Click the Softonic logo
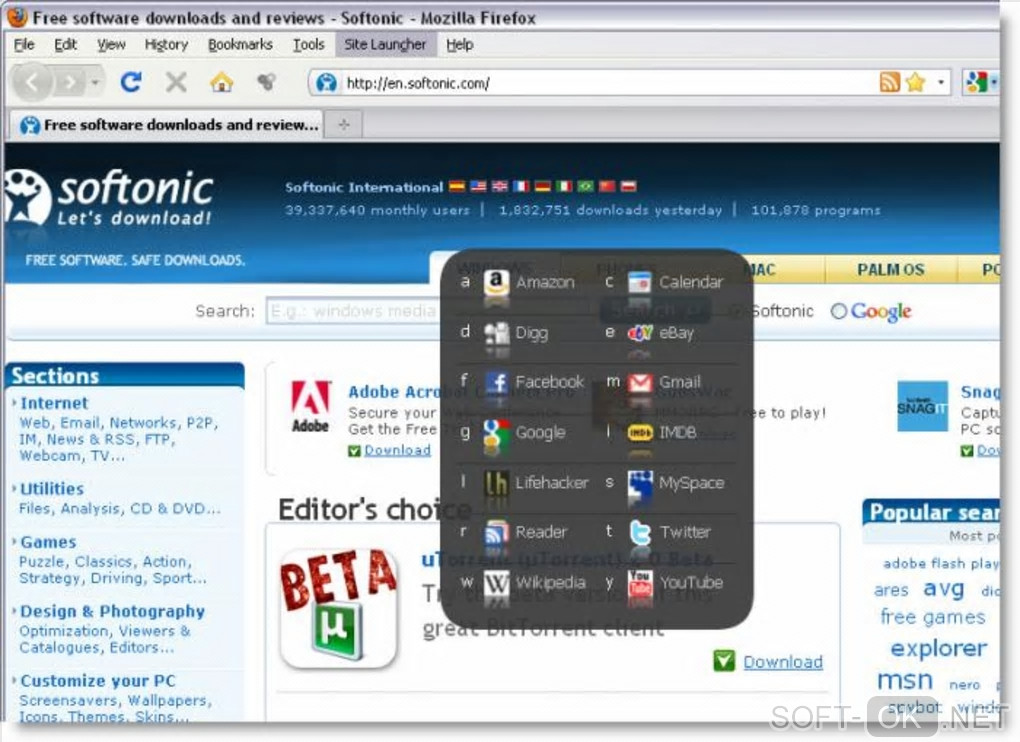 click(x=108, y=197)
